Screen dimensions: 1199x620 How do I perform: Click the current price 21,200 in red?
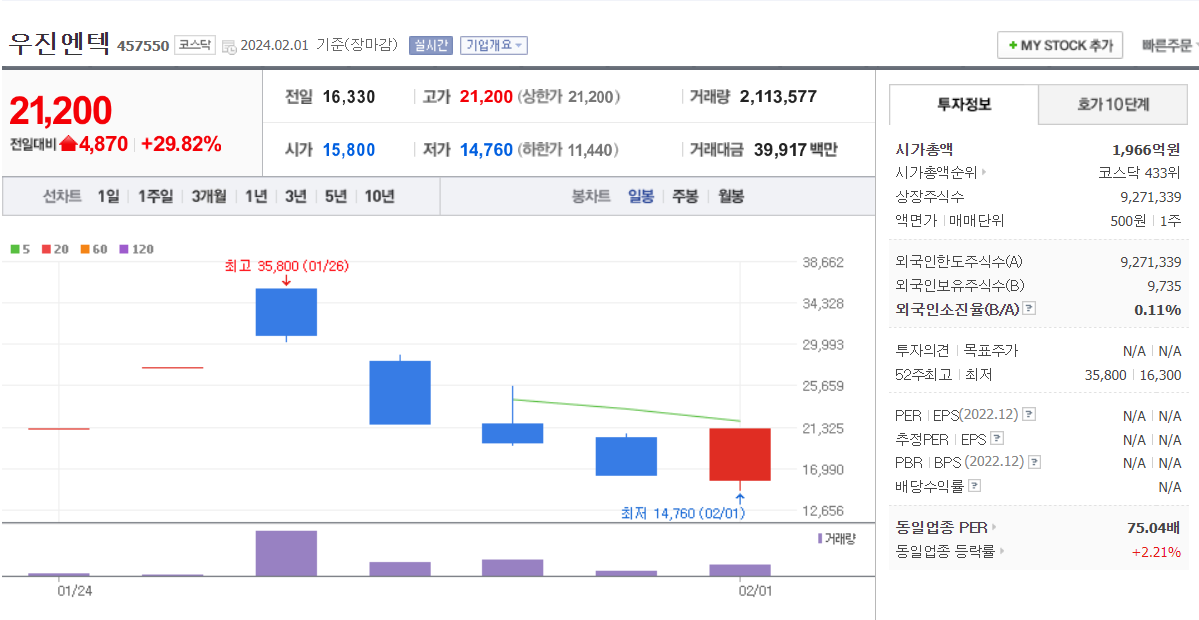[60, 112]
